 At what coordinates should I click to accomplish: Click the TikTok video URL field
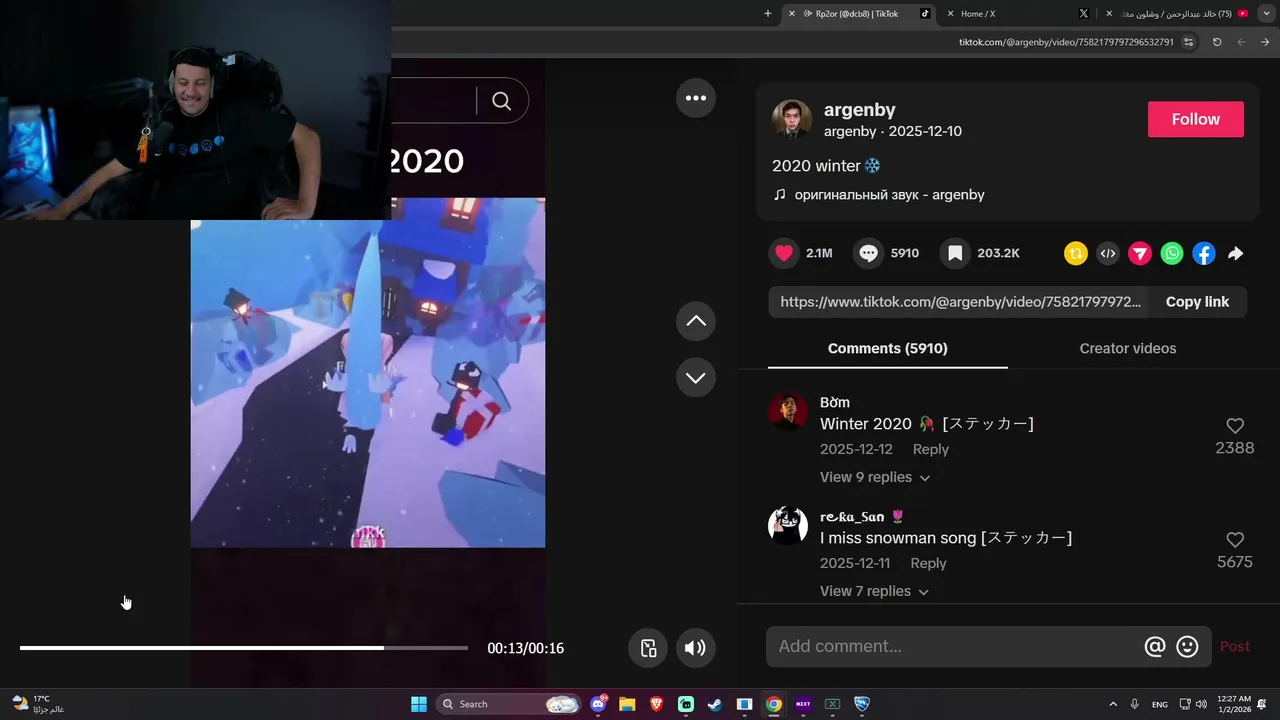tap(960, 302)
